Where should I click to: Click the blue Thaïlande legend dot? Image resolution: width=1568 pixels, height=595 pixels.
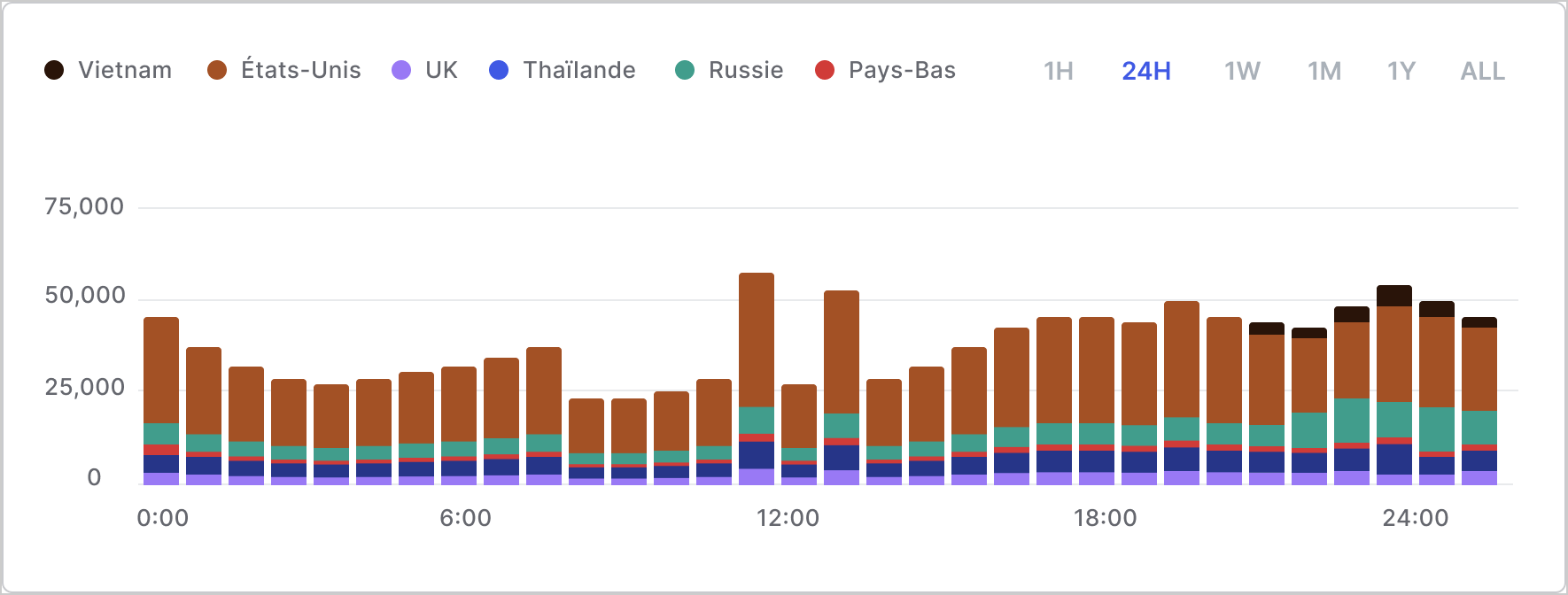point(499,70)
